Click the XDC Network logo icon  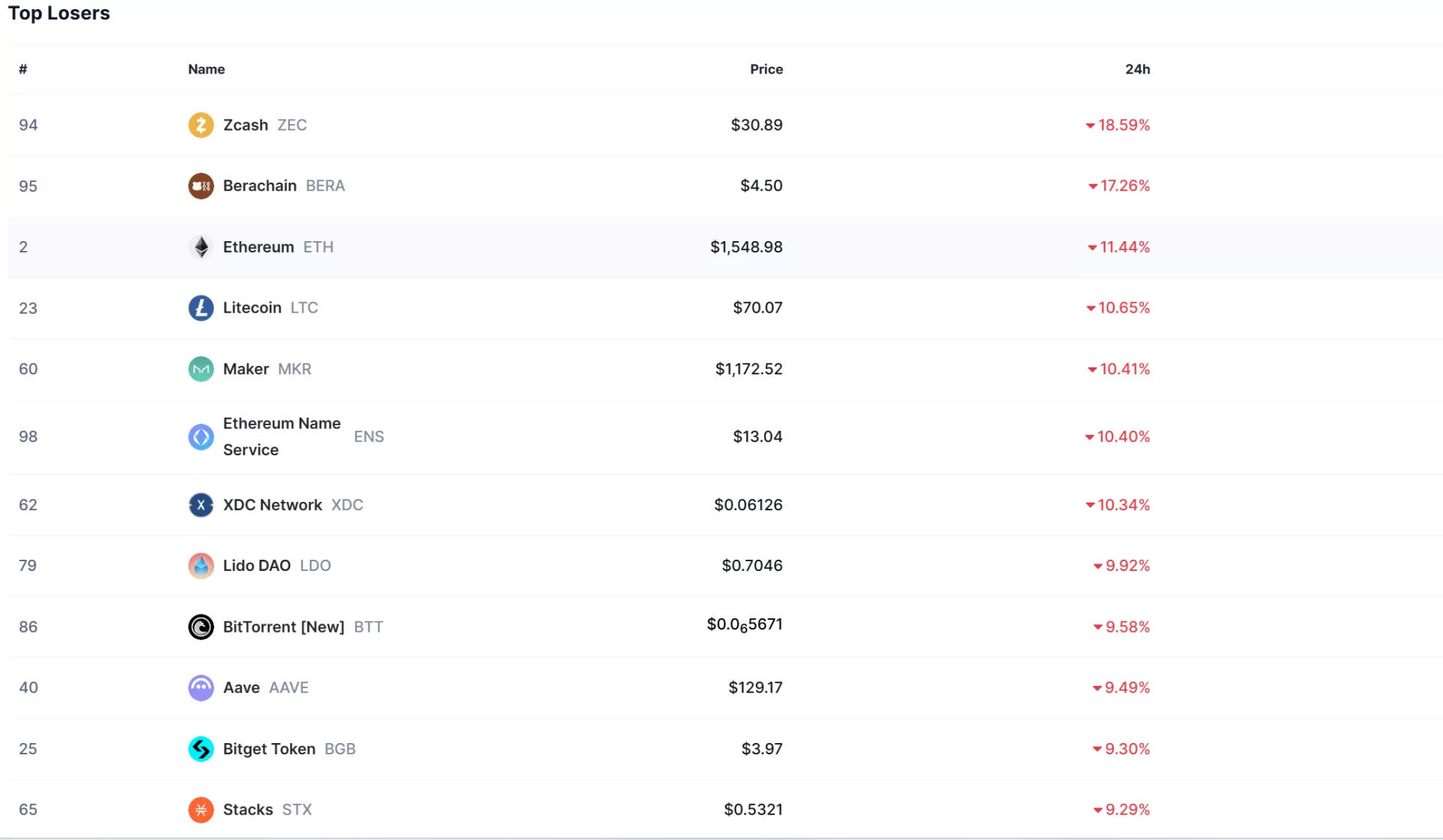point(201,505)
